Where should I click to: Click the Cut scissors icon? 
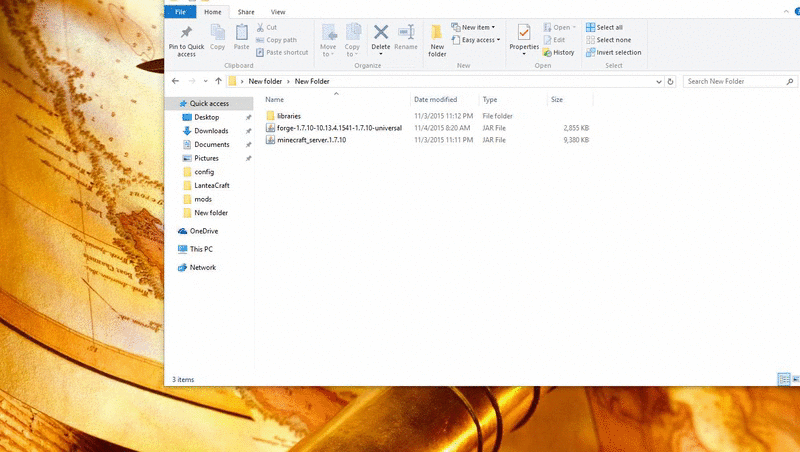coord(260,28)
